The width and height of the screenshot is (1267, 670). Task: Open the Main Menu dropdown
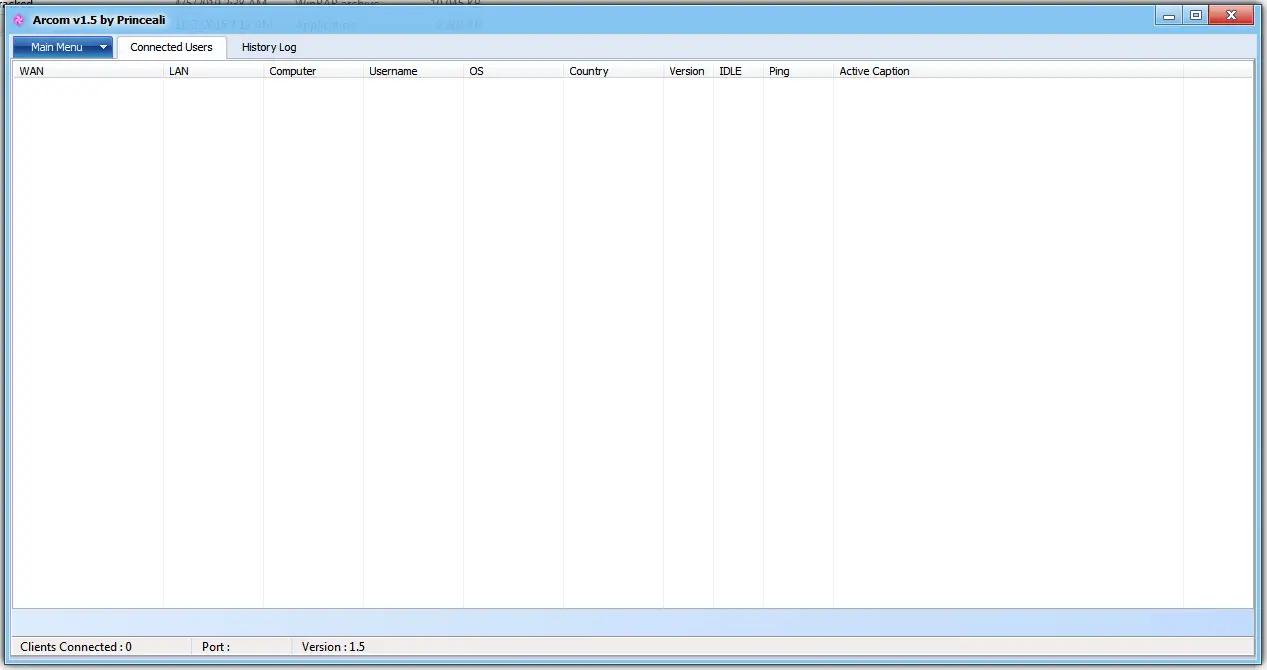[x=63, y=47]
